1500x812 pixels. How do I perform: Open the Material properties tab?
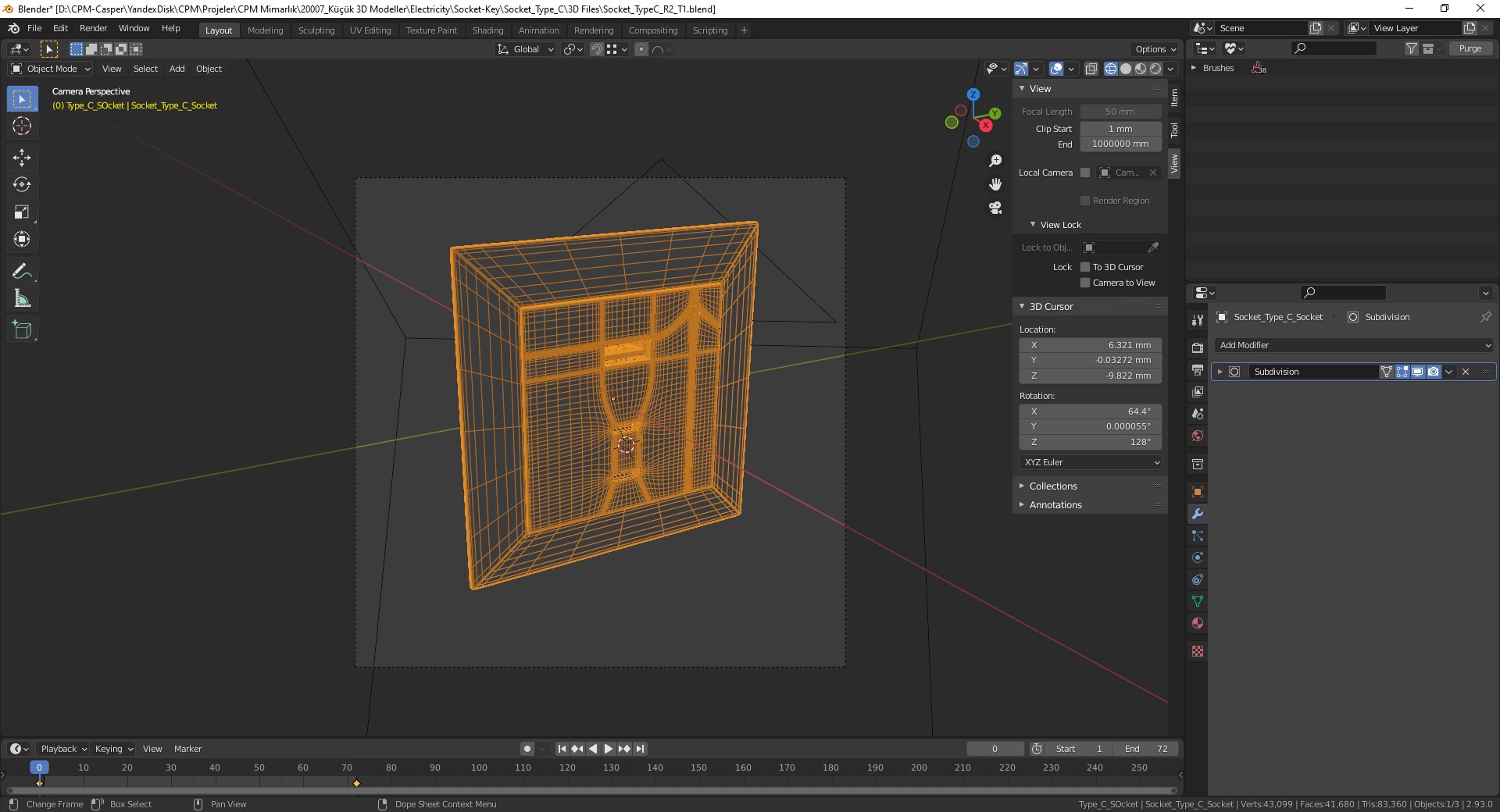1197,623
